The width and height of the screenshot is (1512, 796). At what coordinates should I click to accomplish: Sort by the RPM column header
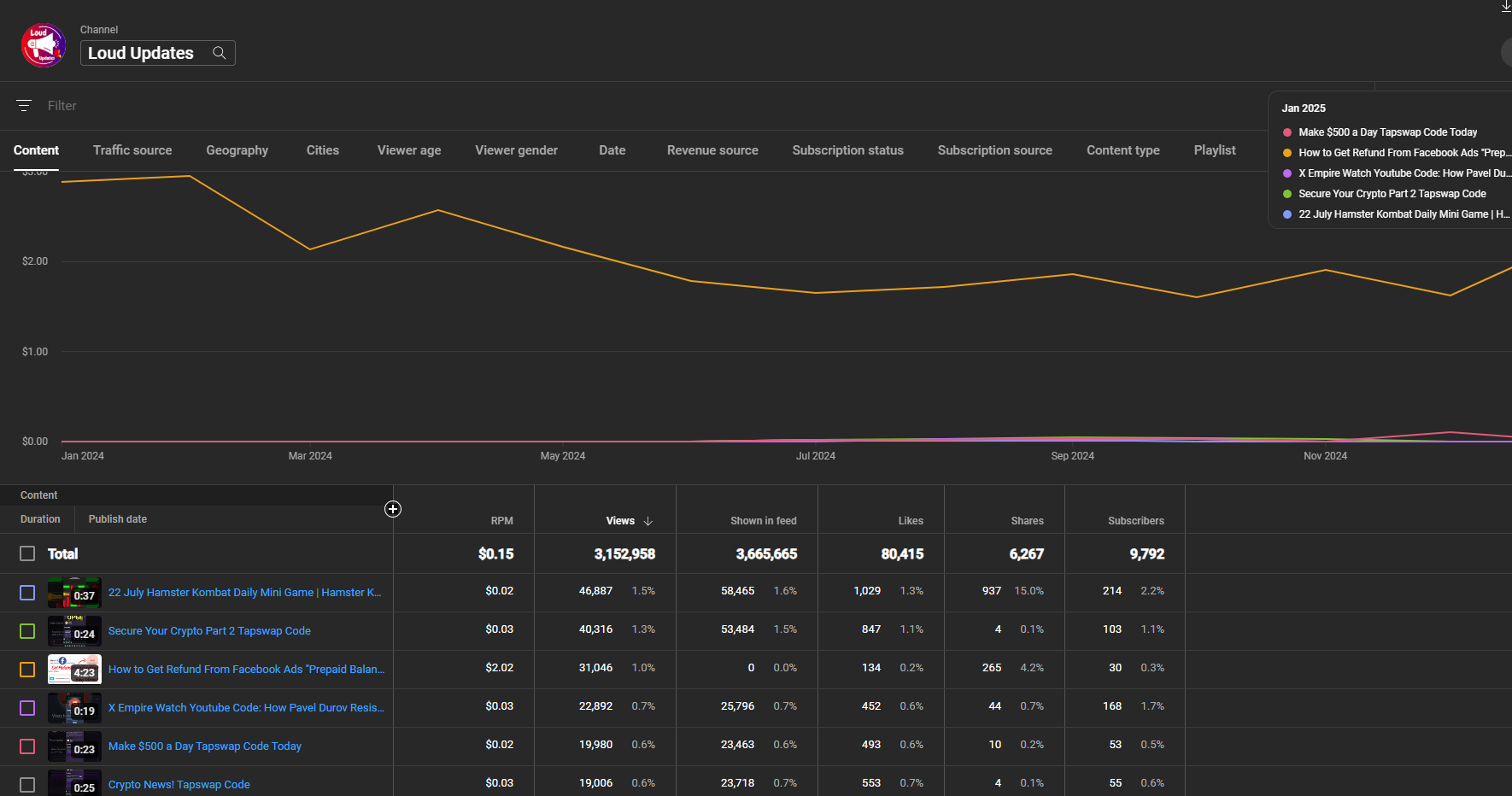click(502, 521)
